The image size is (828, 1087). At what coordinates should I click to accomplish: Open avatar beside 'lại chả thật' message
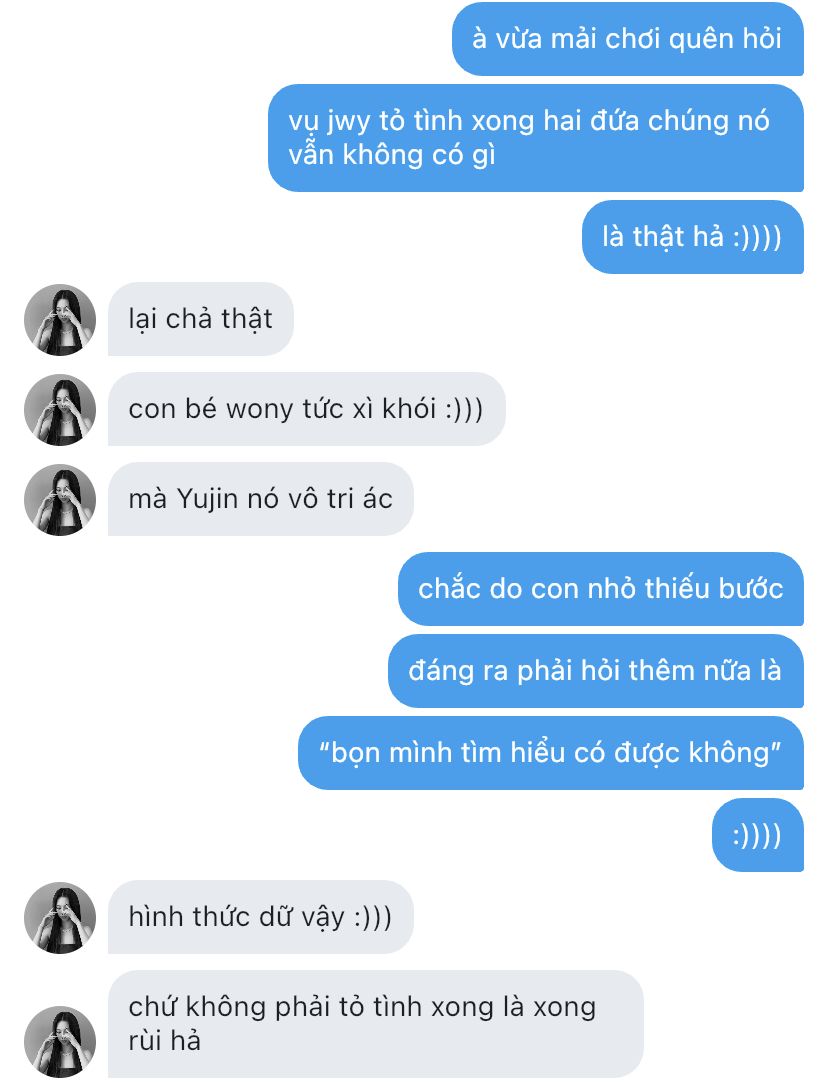60,320
